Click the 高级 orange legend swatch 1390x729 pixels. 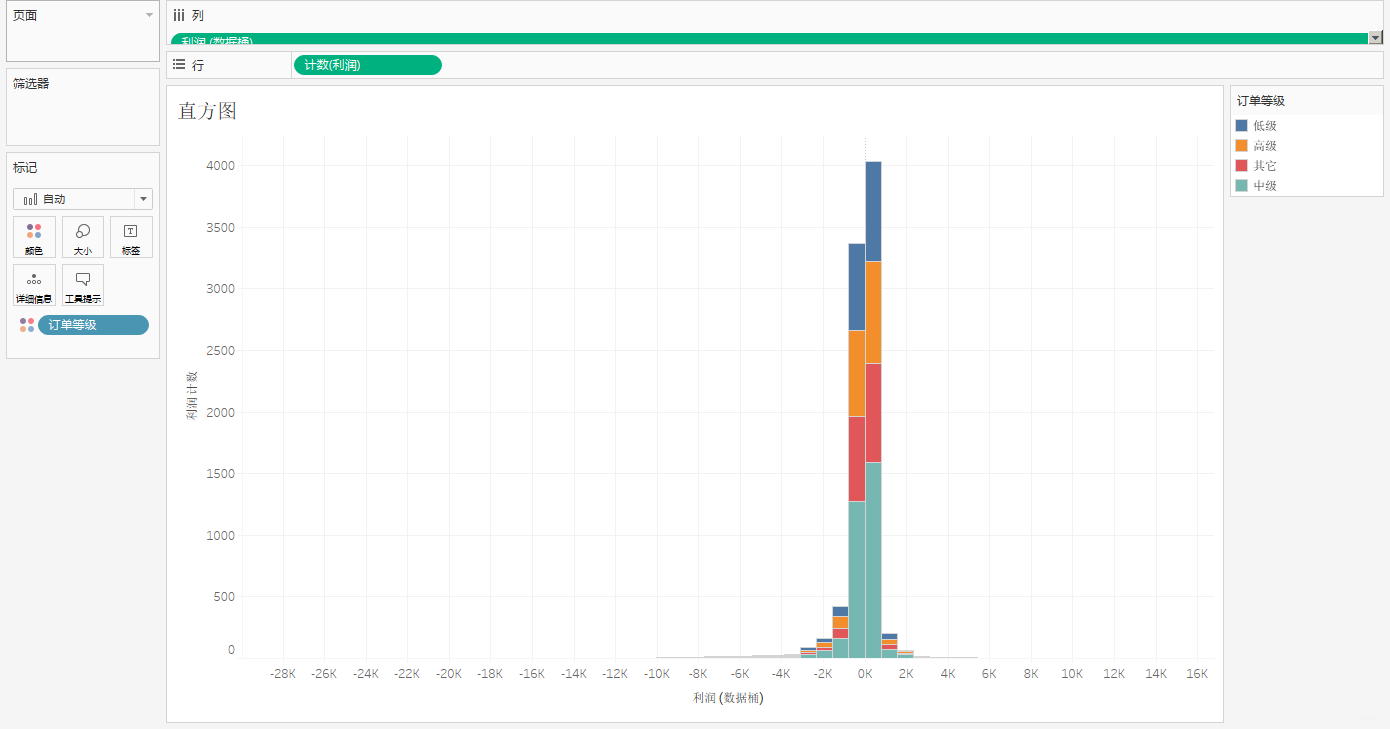(1242, 146)
